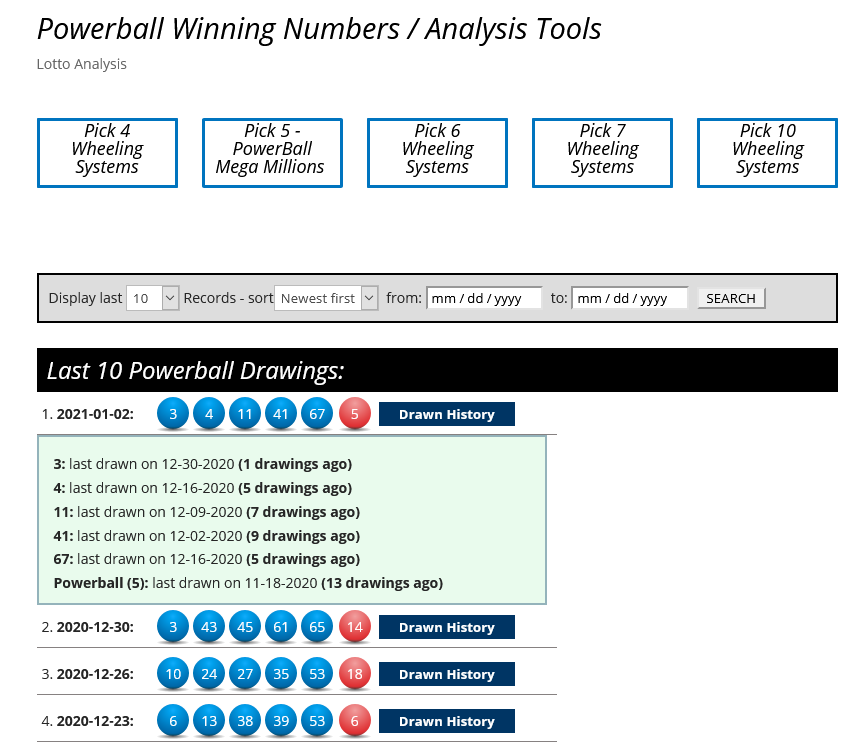The height and width of the screenshot is (743, 855).
Task: Click blue ball 39 in 2020-12-23 row
Action: [281, 721]
